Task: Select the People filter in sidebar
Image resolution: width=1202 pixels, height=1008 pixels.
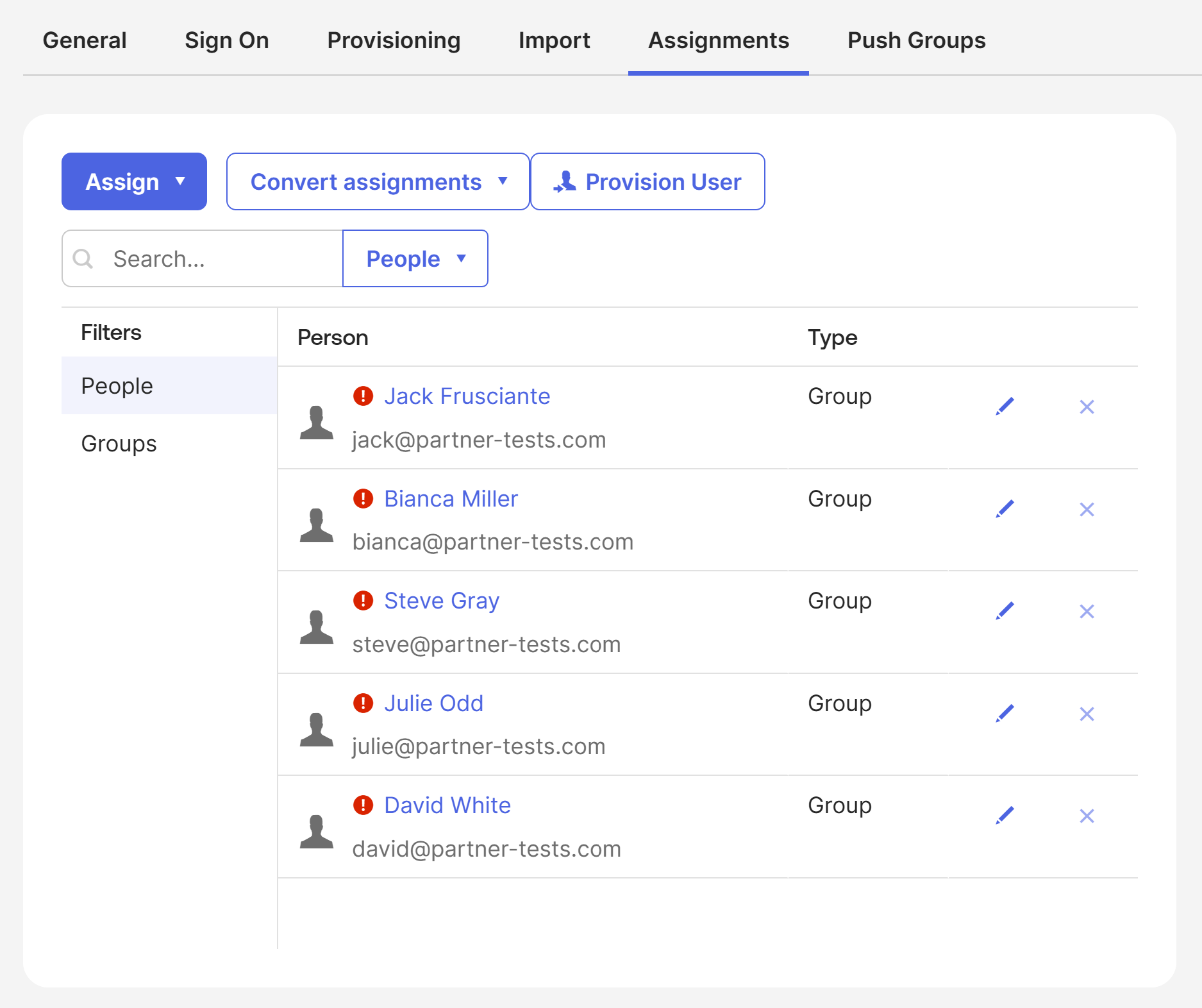Action: 169,385
